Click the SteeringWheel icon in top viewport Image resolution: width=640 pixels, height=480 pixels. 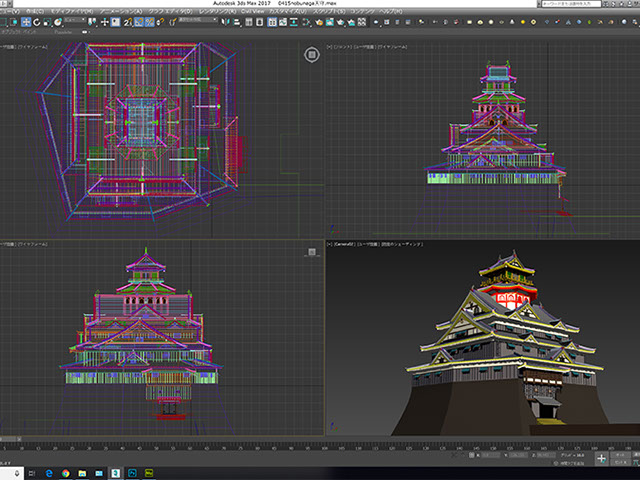pyautogui.click(x=311, y=56)
